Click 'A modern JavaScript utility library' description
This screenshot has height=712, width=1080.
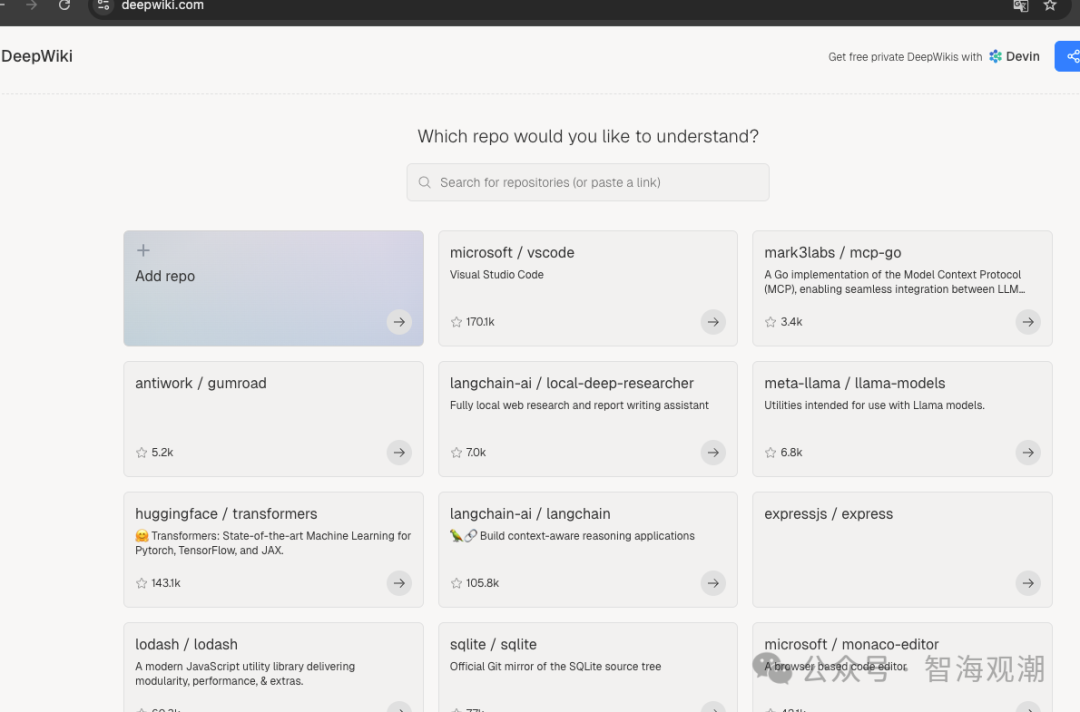245,673
